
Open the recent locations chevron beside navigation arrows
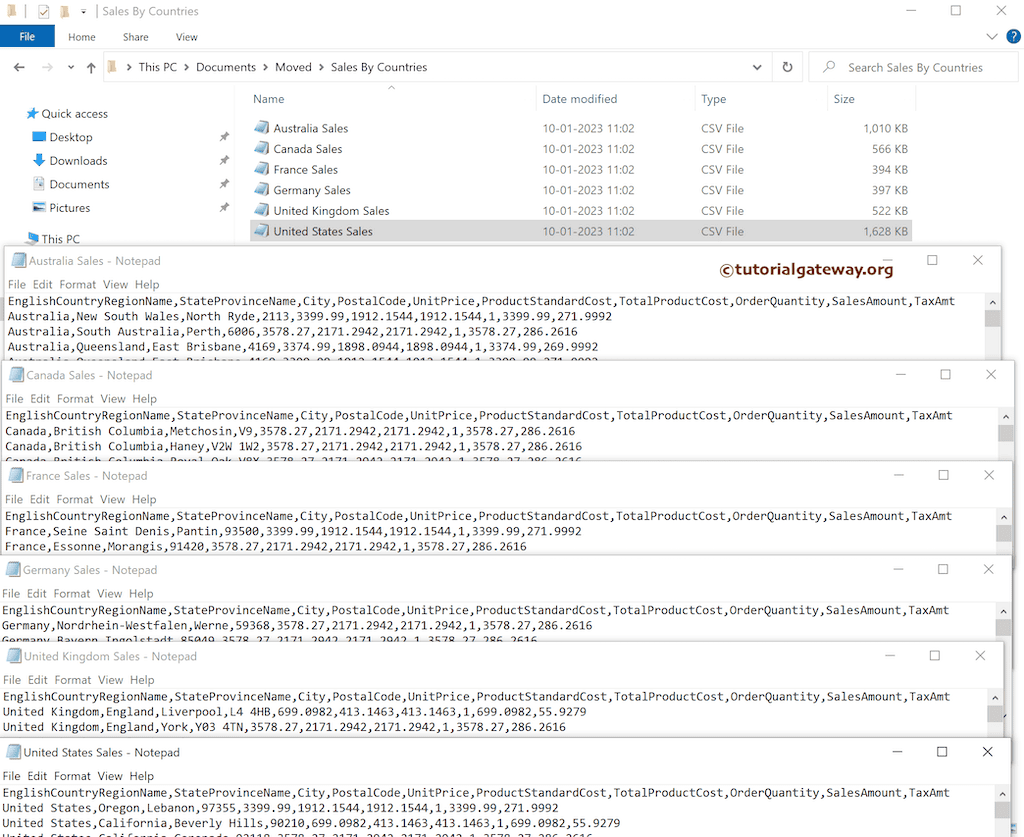(x=68, y=67)
